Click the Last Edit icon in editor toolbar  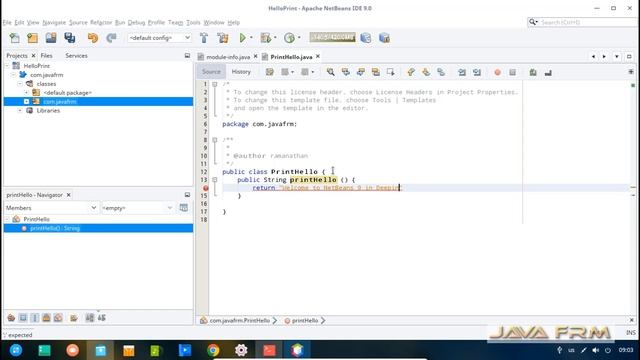[x=270, y=72]
